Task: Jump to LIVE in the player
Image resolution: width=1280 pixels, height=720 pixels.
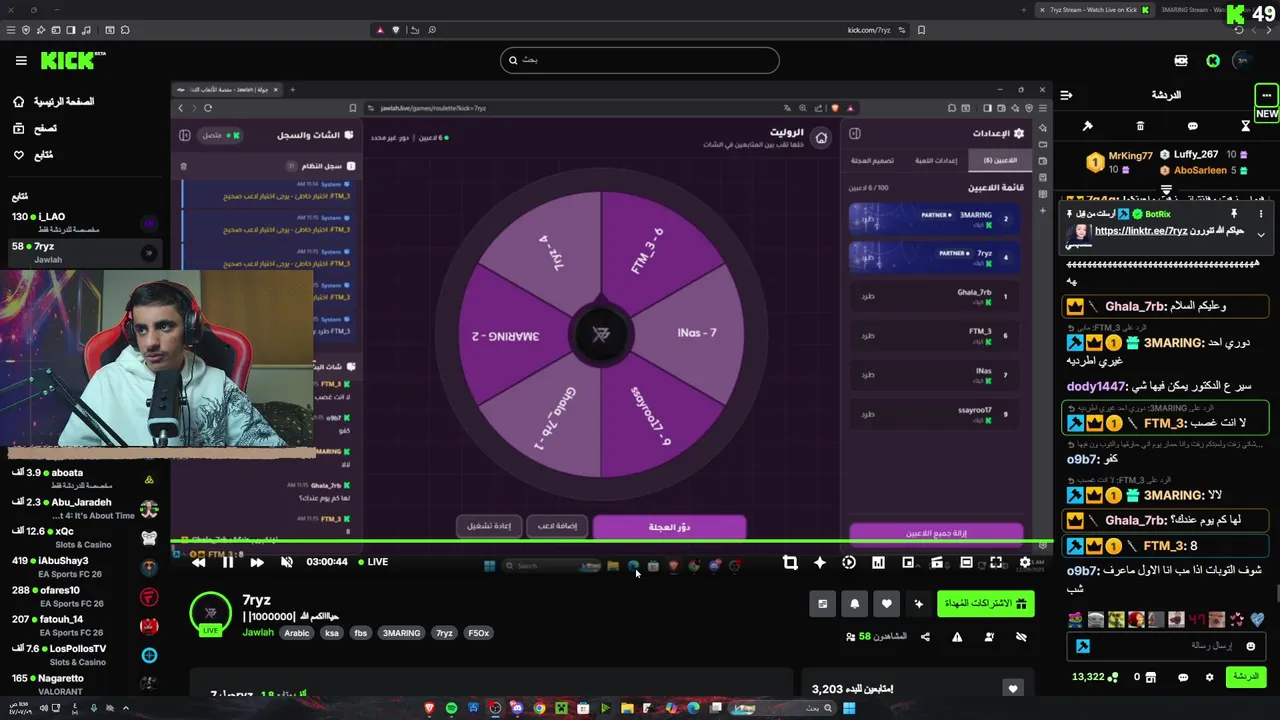Action: [x=374, y=562]
